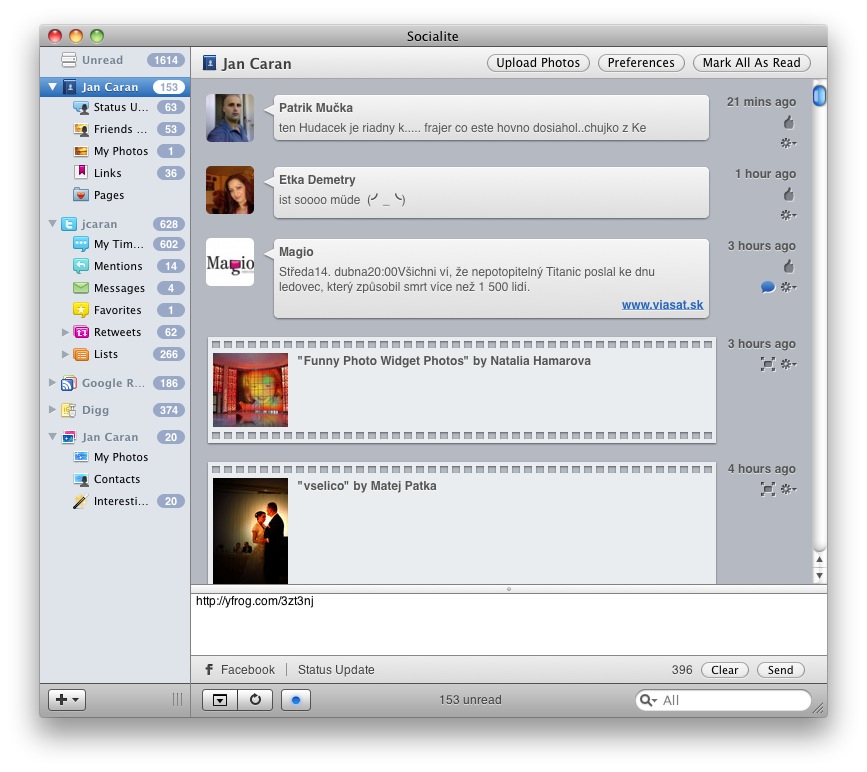Toggle like on Etka Demetry's status
The width and height of the screenshot is (867, 772).
[x=789, y=193]
